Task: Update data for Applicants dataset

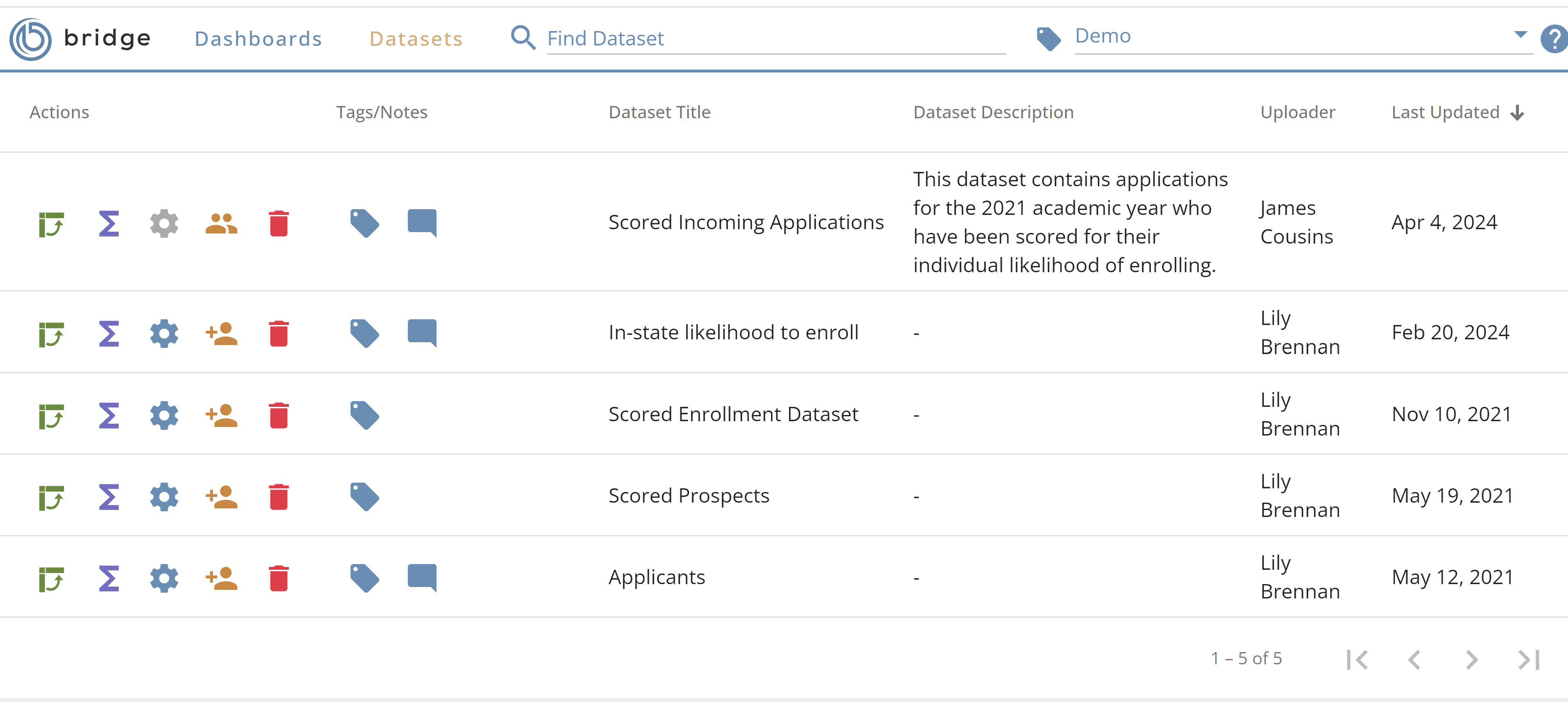Action: click(x=52, y=579)
